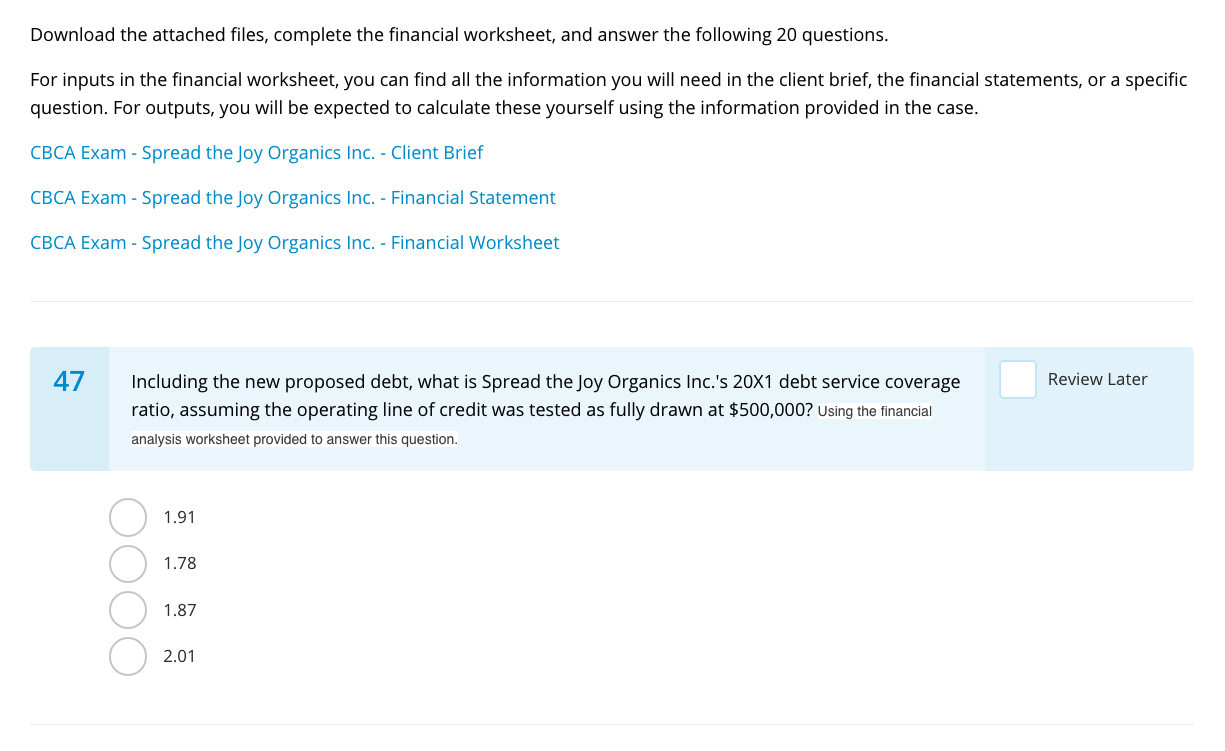Click the "Review Later" label text

point(1097,380)
